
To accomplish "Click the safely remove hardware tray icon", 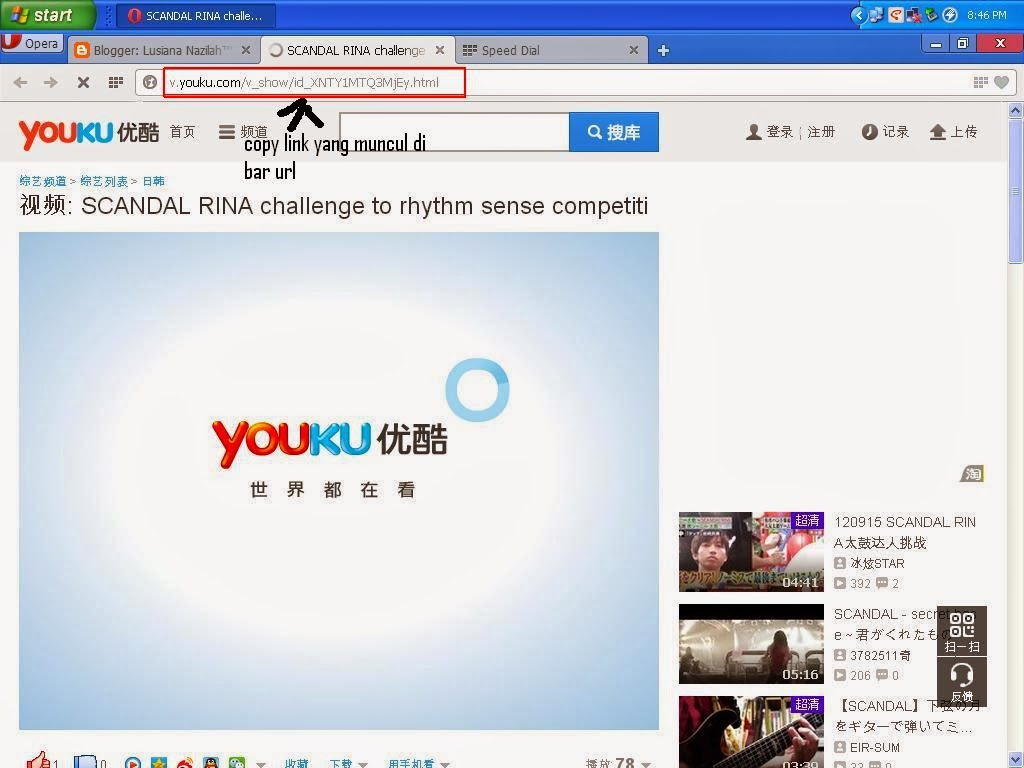I will coord(931,14).
